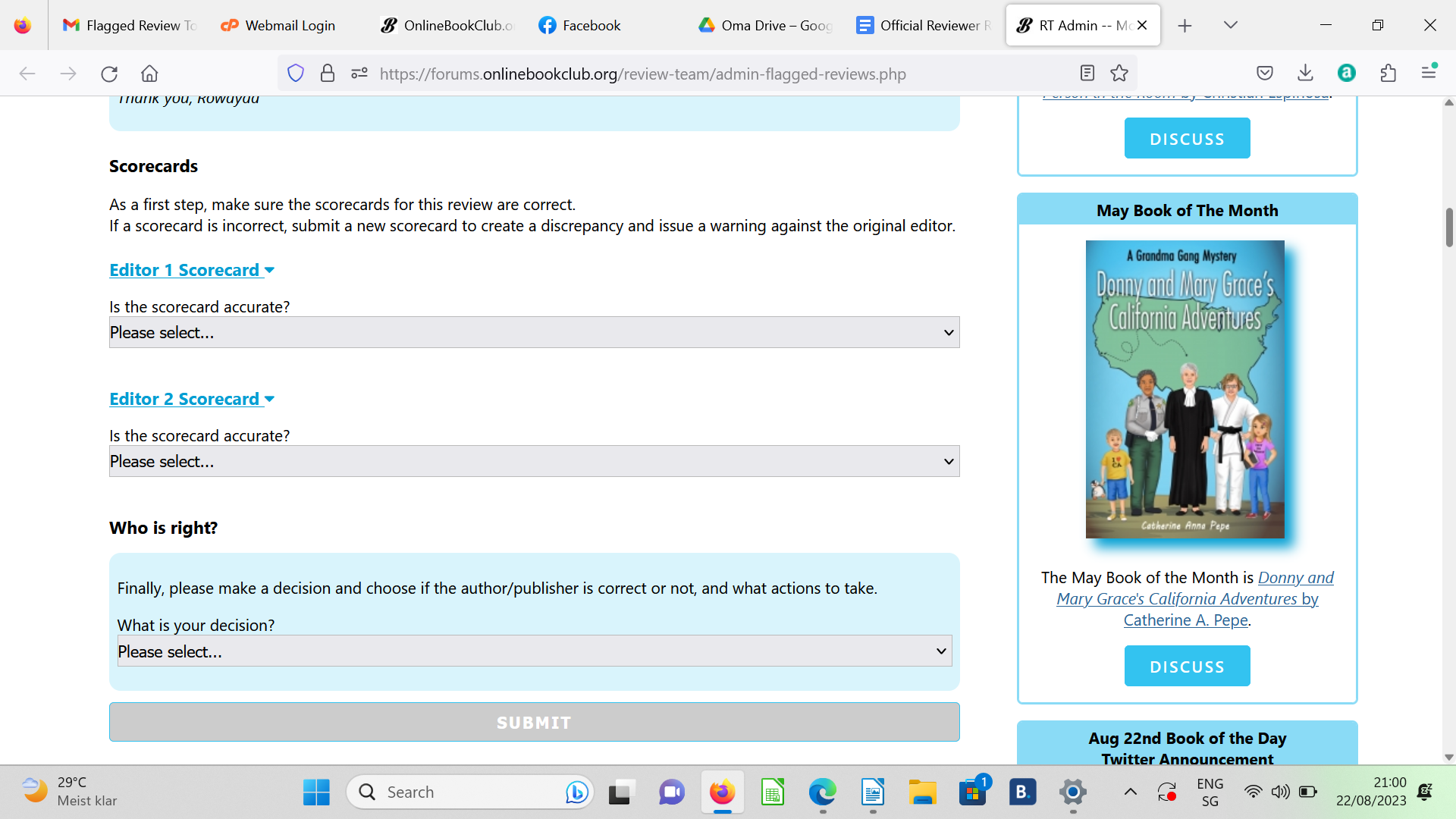Image resolution: width=1456 pixels, height=819 pixels.
Task: Open the LibreOffice Calc taskbar icon
Action: pyautogui.click(x=772, y=792)
